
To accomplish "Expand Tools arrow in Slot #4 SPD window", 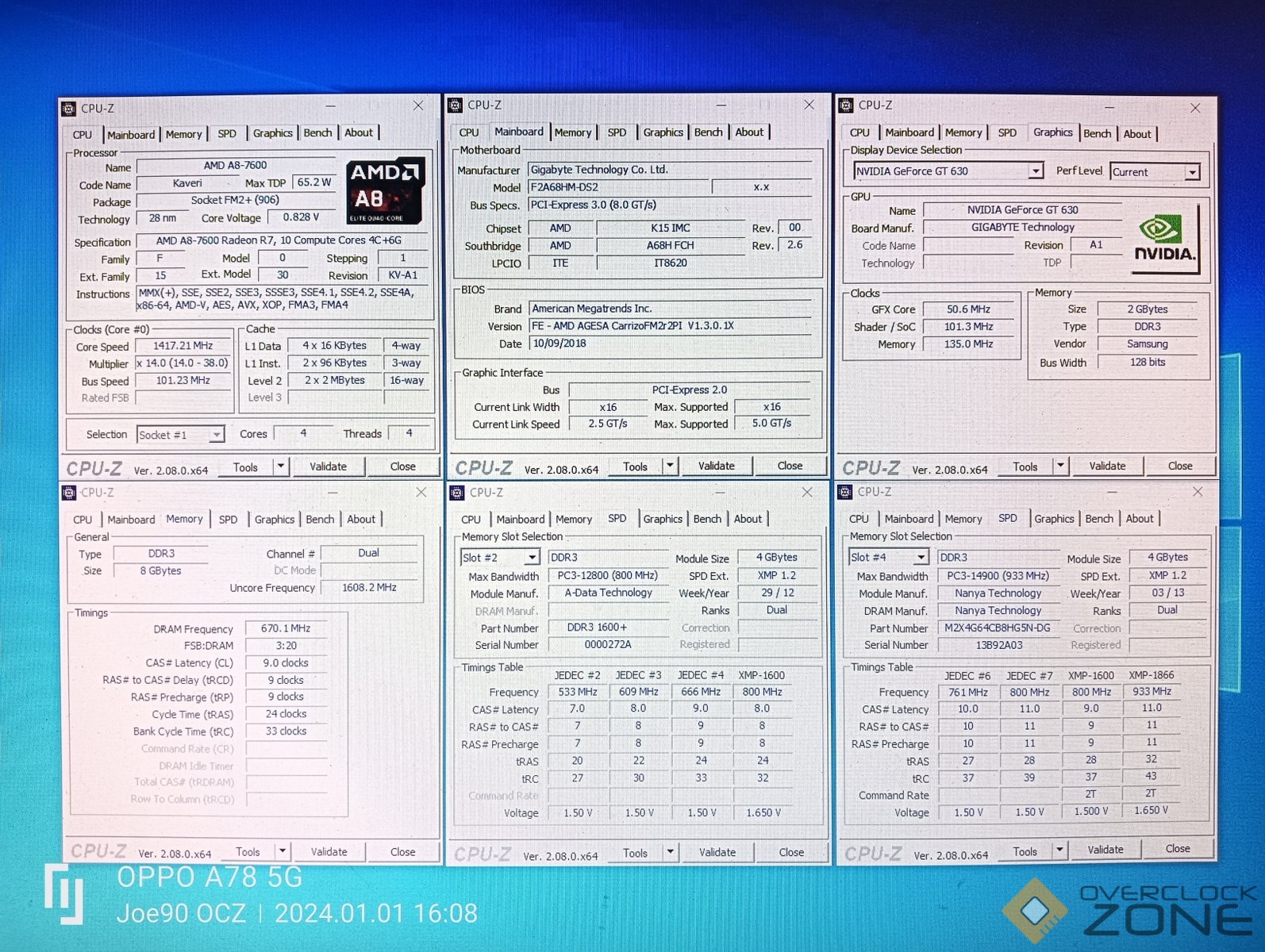I will coord(1060,850).
